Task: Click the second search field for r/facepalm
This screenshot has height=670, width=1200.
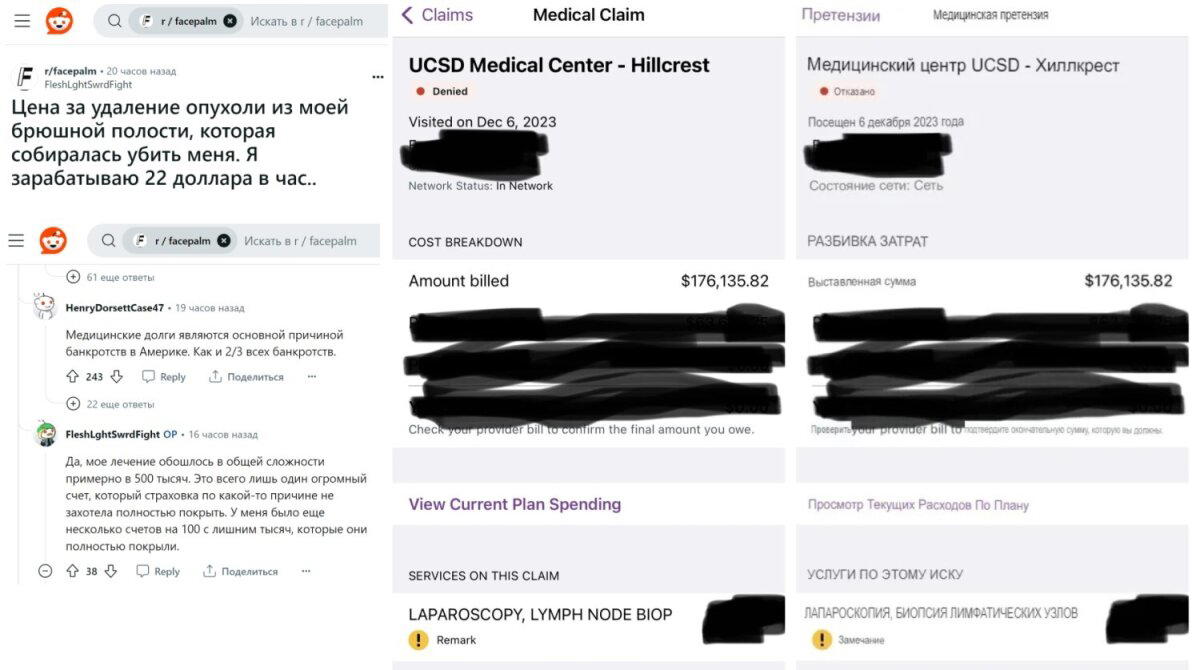Action: click(234, 241)
